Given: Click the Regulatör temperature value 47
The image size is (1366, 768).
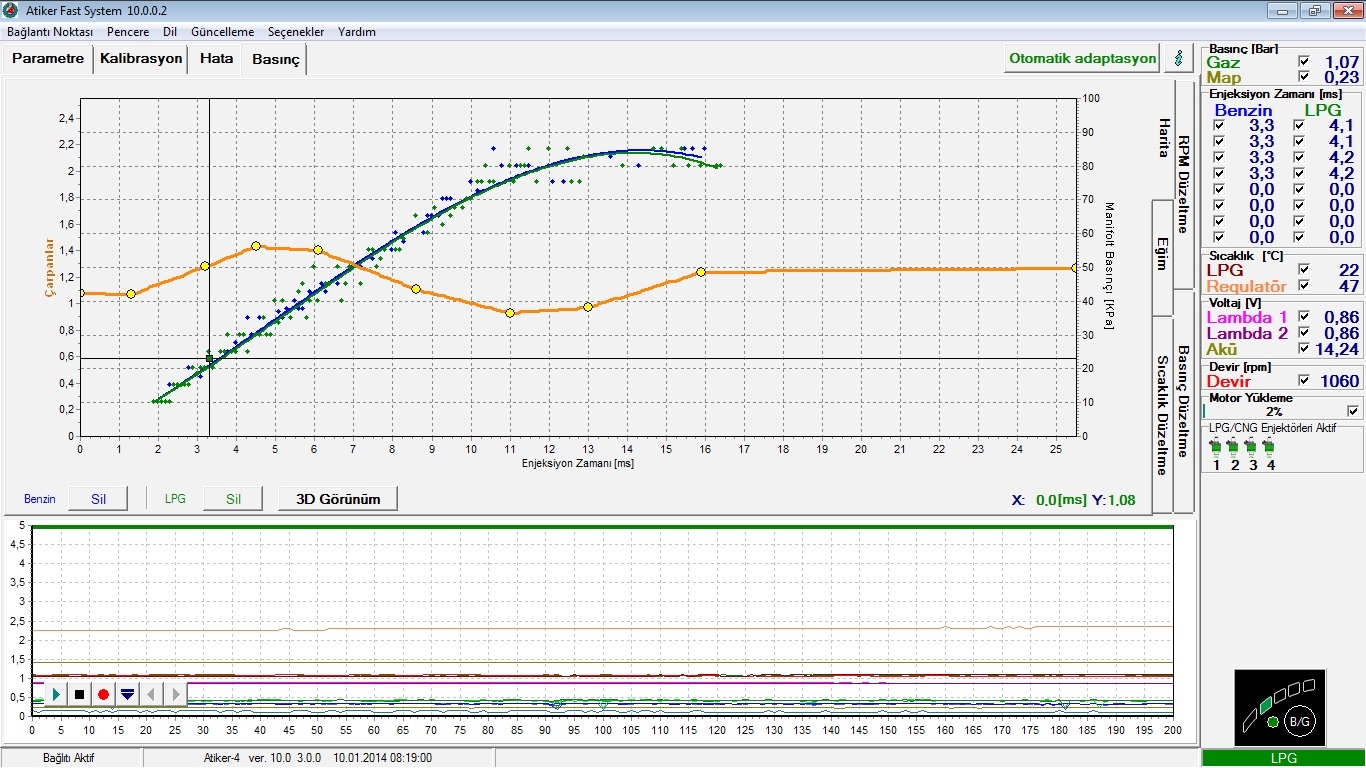Looking at the screenshot, I should [x=1349, y=285].
